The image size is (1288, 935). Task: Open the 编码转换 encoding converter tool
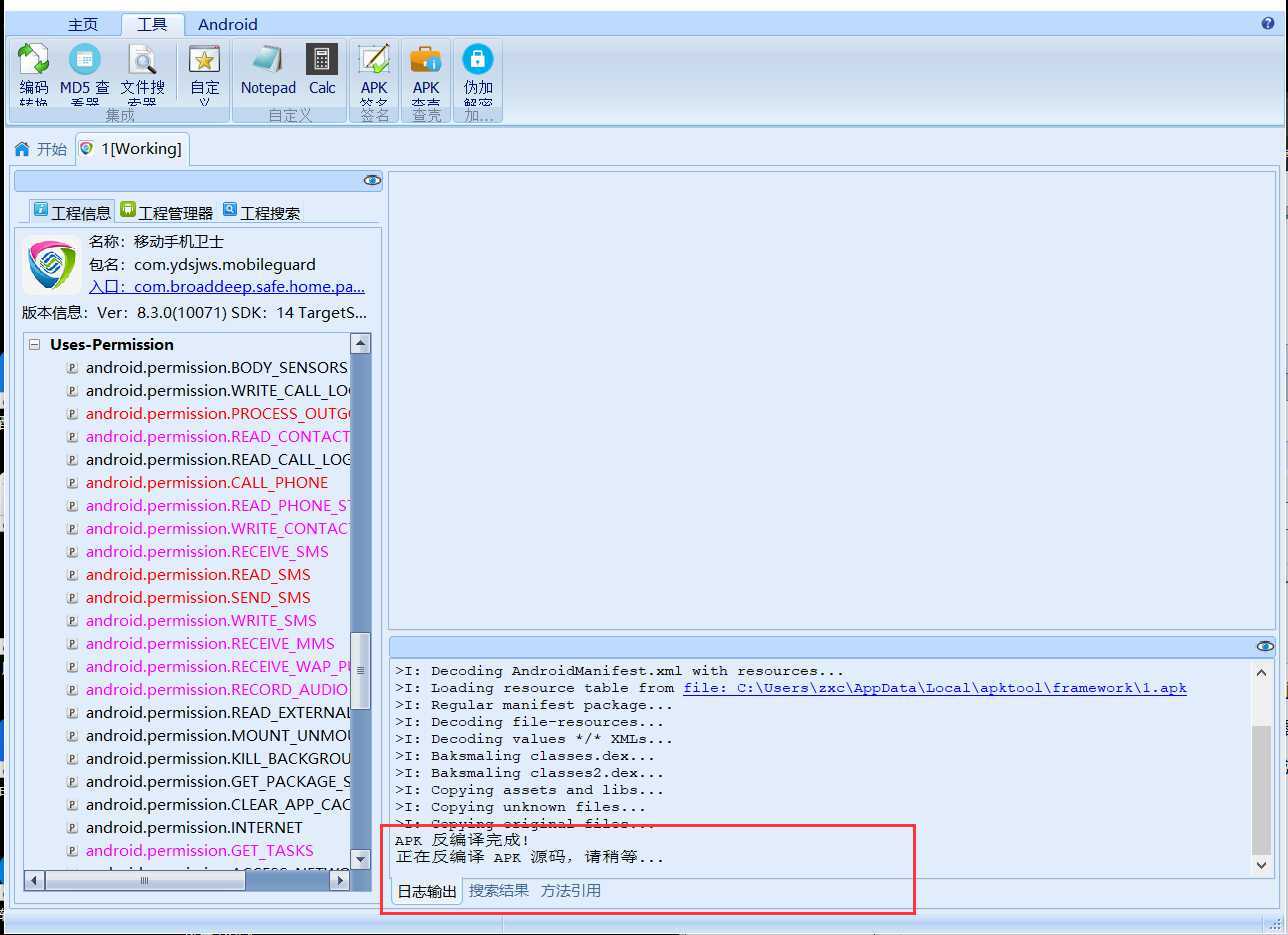pyautogui.click(x=33, y=73)
